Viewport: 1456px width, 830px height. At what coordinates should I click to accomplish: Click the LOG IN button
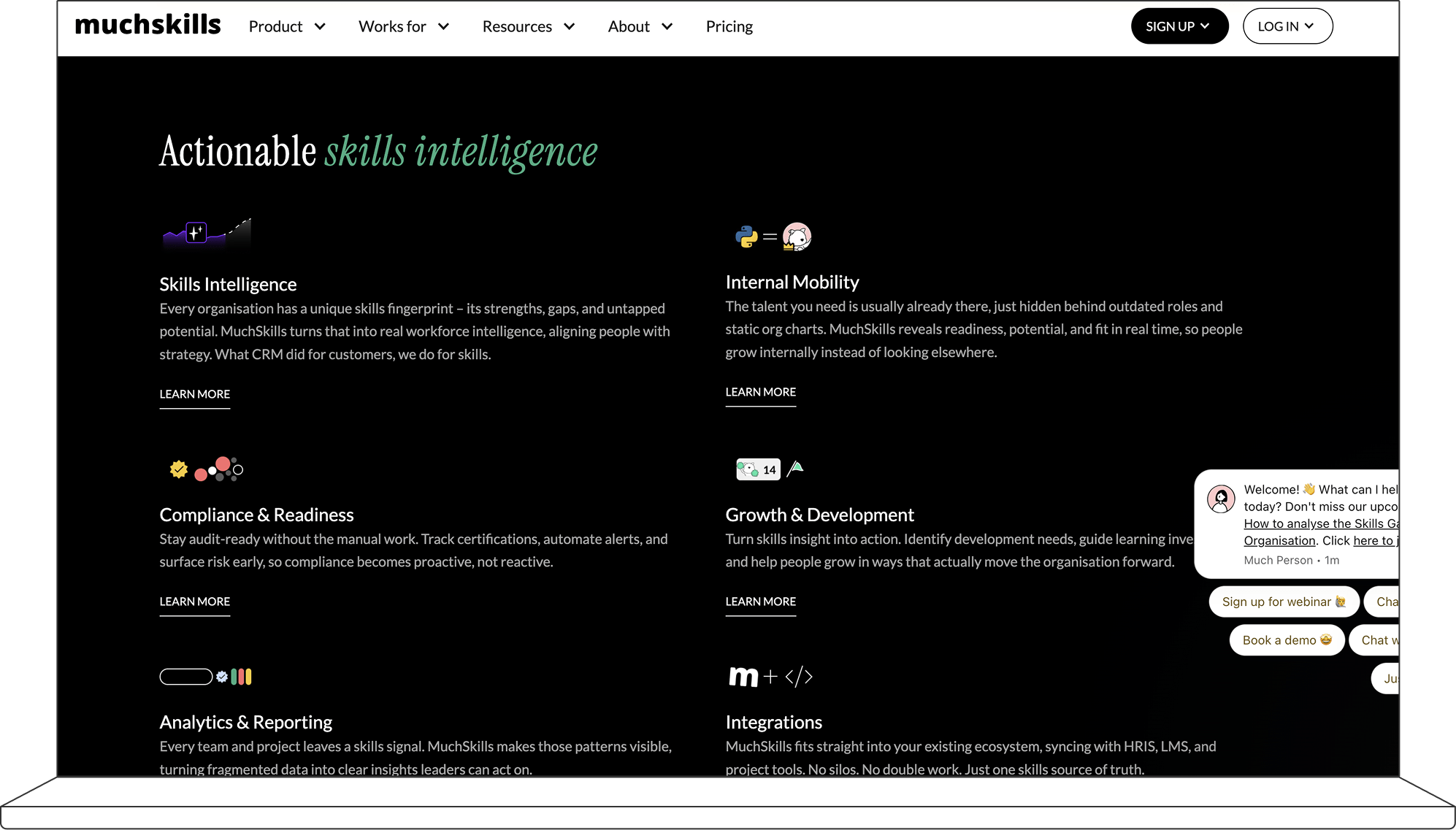tap(1287, 26)
